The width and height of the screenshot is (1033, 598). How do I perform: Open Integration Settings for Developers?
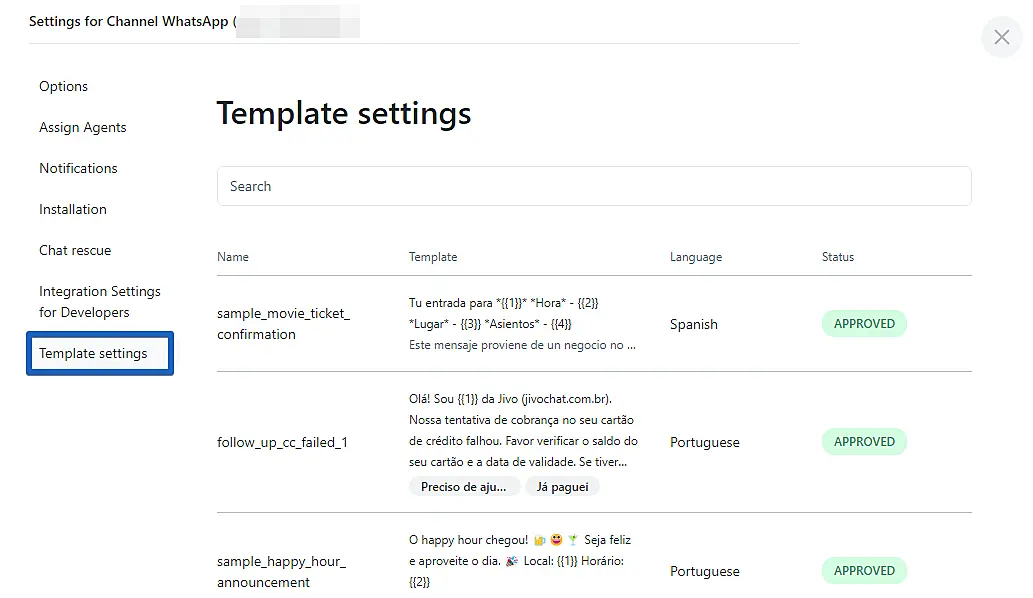(99, 302)
